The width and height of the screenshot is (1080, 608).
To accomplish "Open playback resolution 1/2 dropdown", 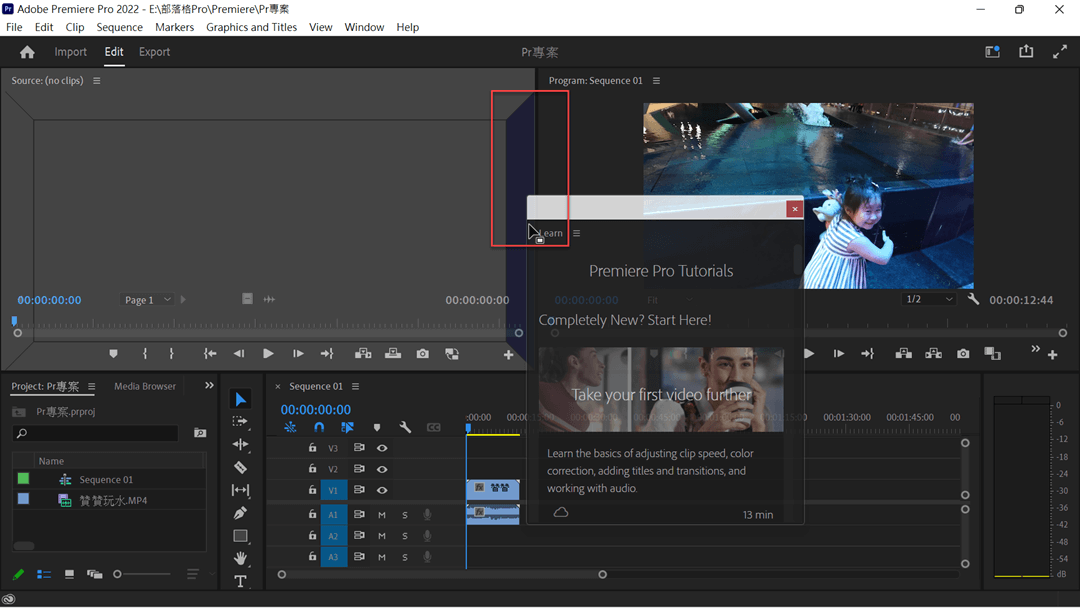I will click(928, 299).
